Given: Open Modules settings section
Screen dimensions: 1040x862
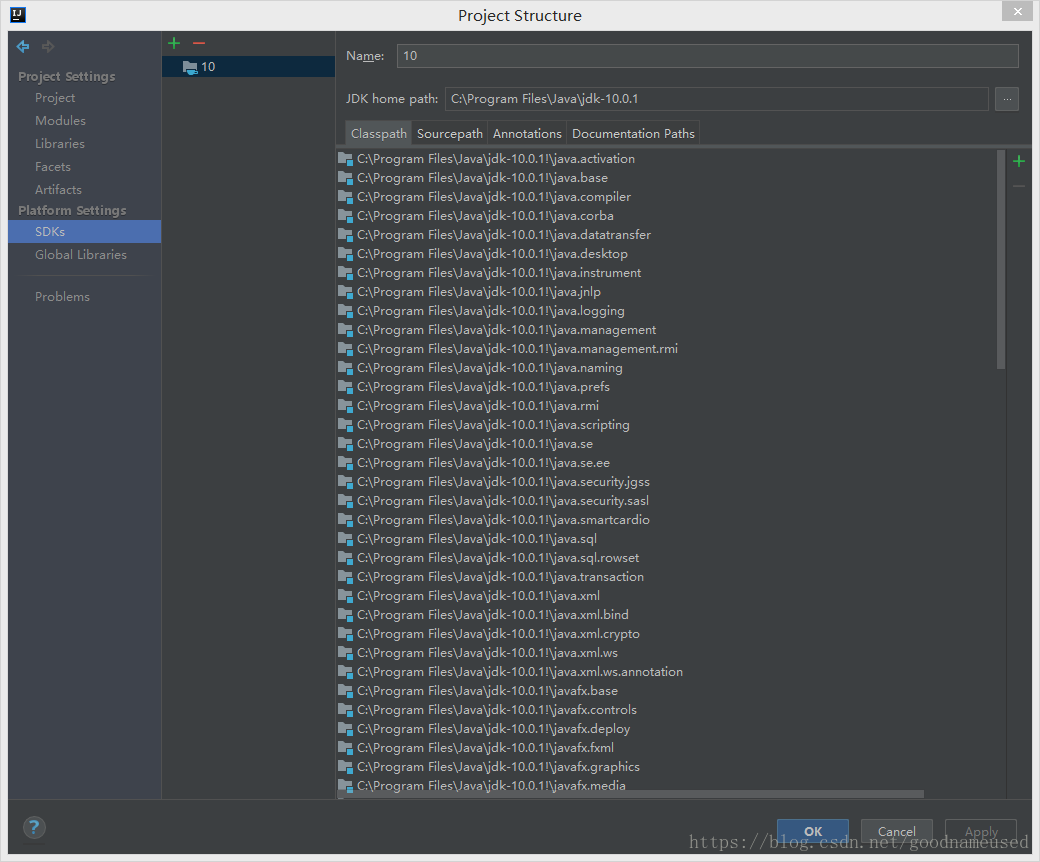Looking at the screenshot, I should [60, 121].
